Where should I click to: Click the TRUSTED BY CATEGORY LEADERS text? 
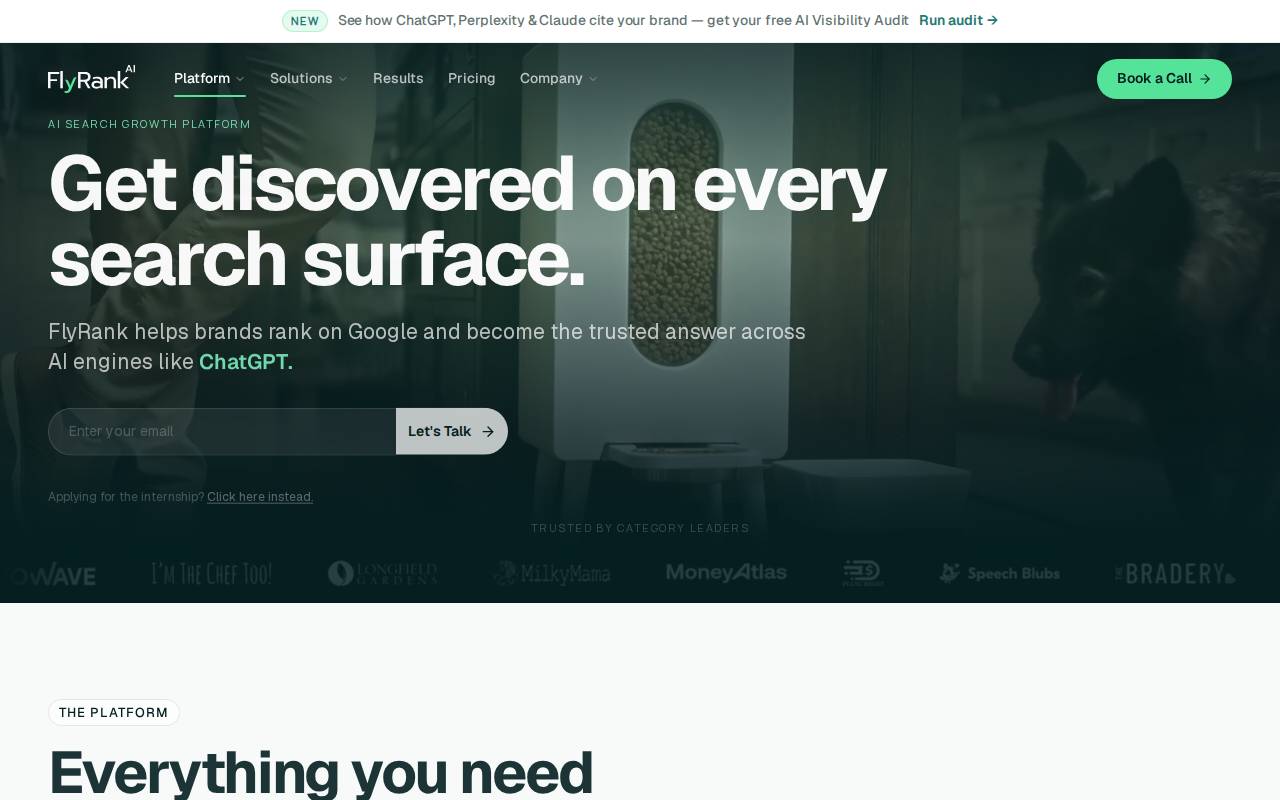click(640, 528)
